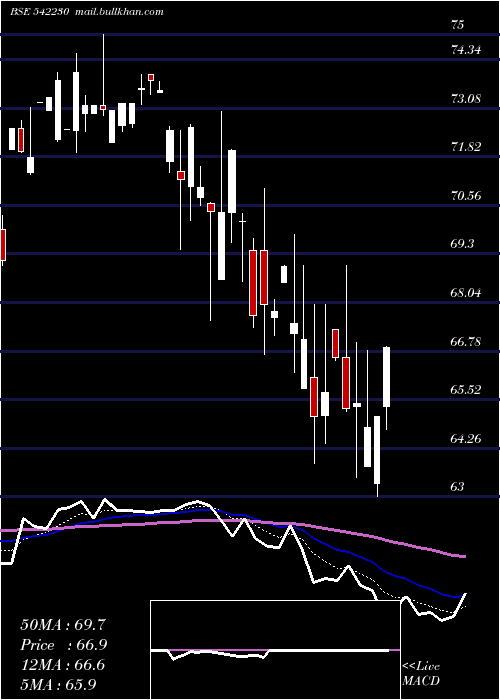Click the 65.52 price axis label
The height and width of the screenshot is (700, 500).
tap(467, 390)
